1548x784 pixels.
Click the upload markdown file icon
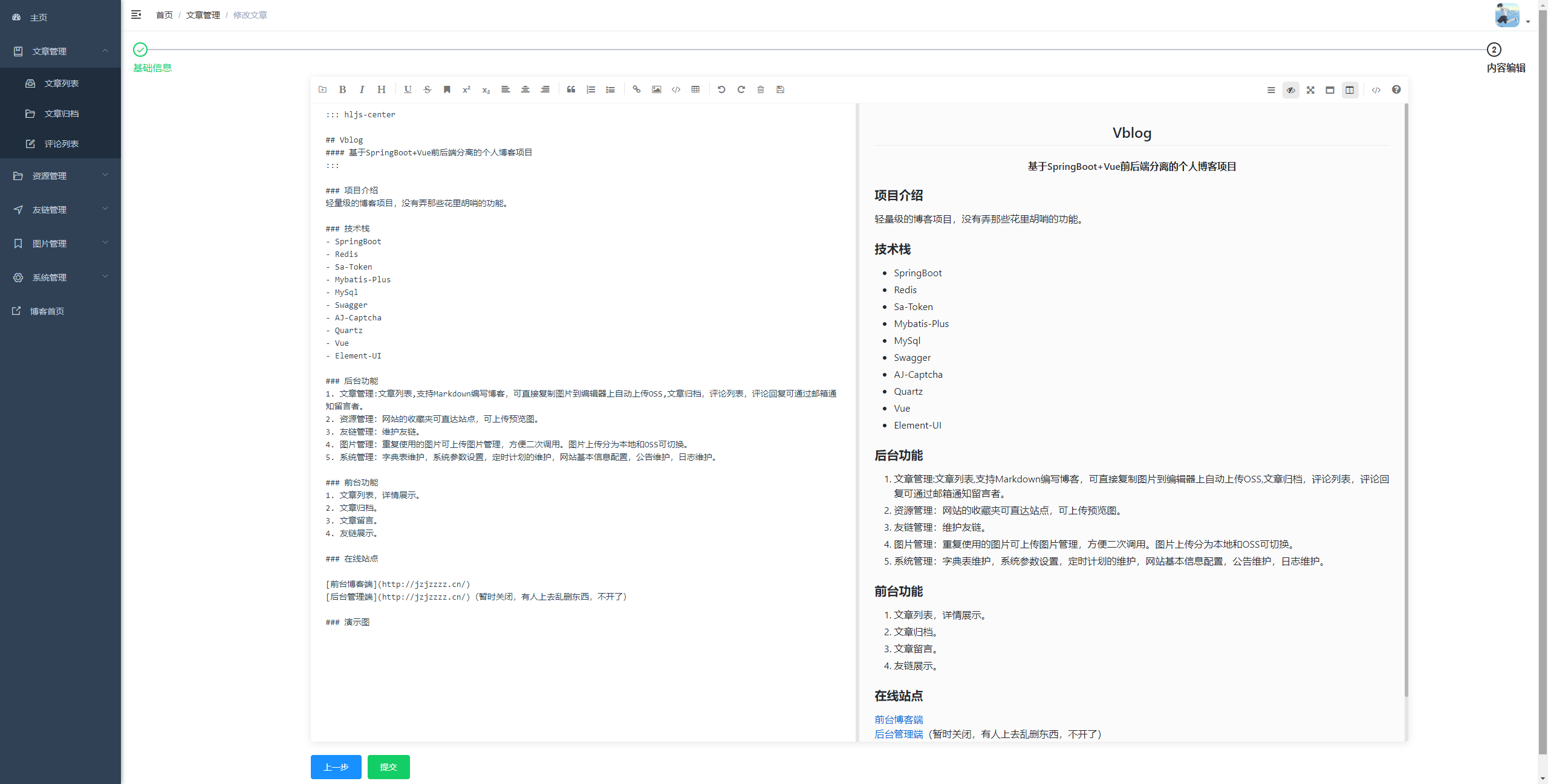(x=323, y=89)
